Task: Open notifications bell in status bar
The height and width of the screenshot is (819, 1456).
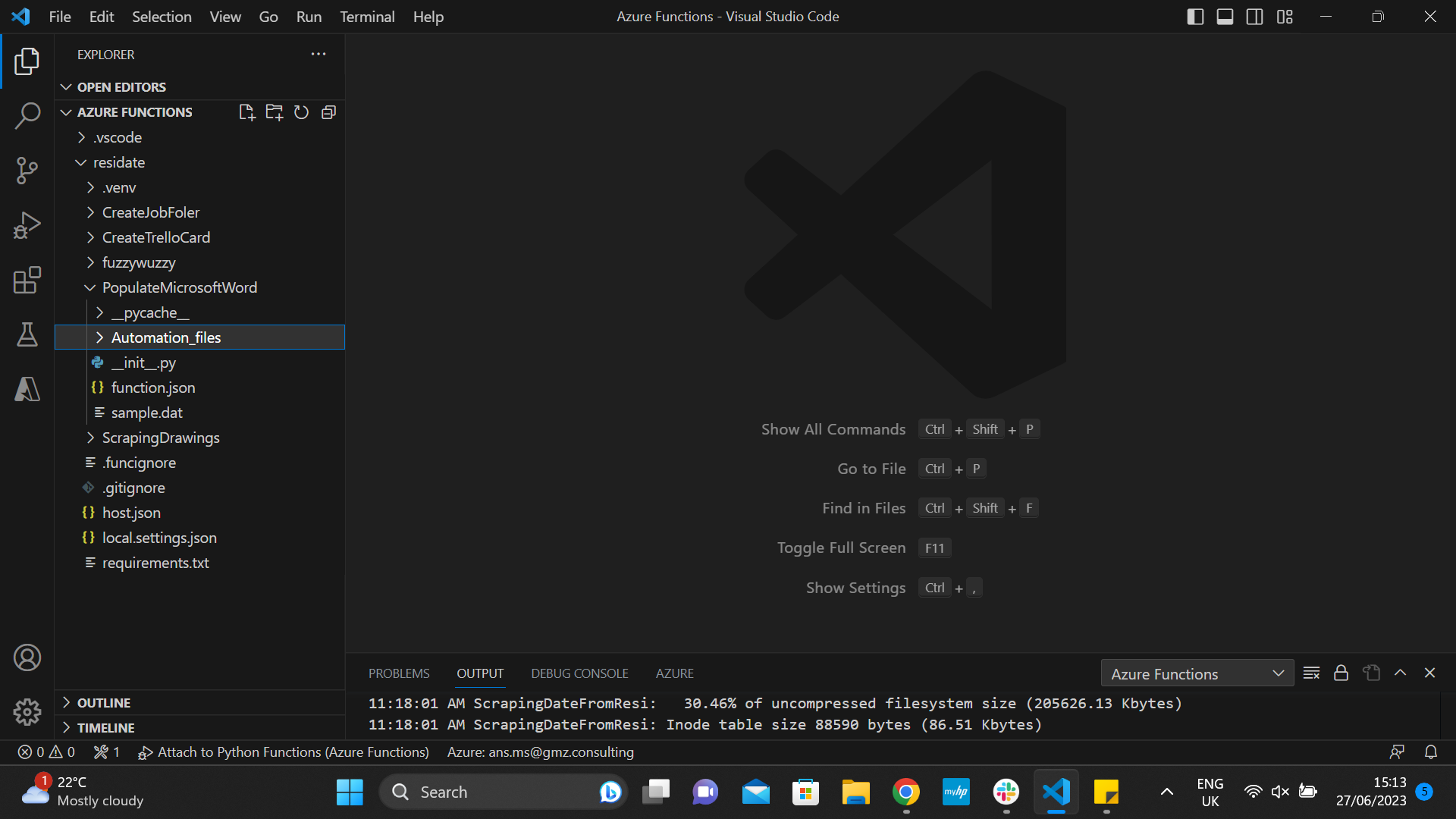Action: (1431, 752)
